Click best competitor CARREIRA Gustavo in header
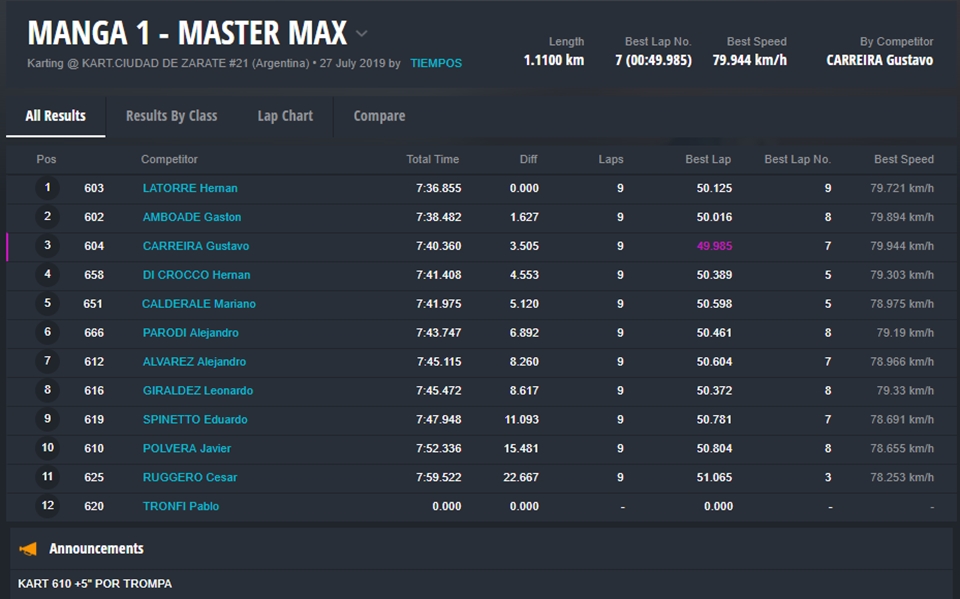The image size is (960, 599). pyautogui.click(x=879, y=60)
